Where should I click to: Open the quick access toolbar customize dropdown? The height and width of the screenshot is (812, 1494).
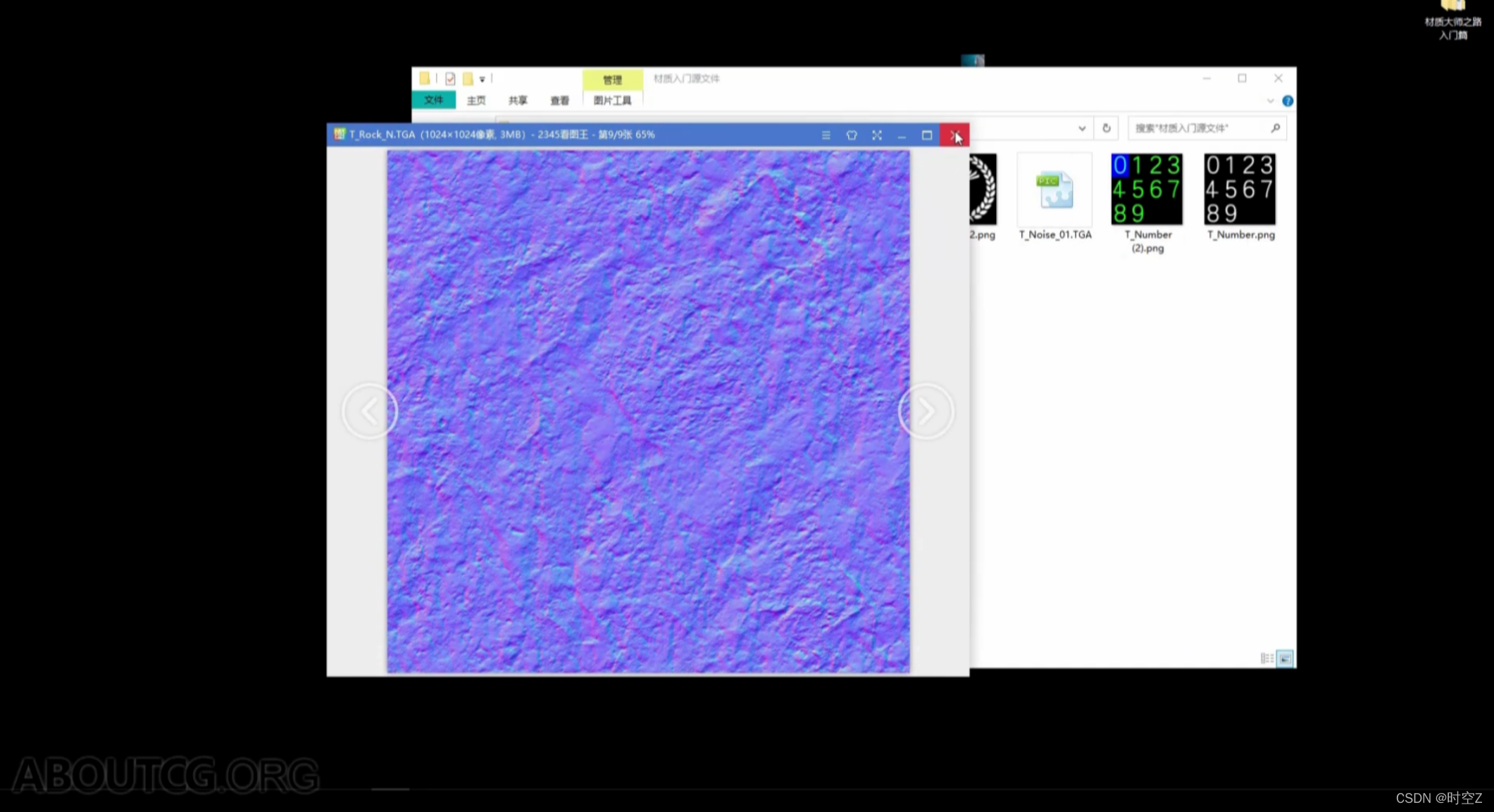(x=483, y=80)
